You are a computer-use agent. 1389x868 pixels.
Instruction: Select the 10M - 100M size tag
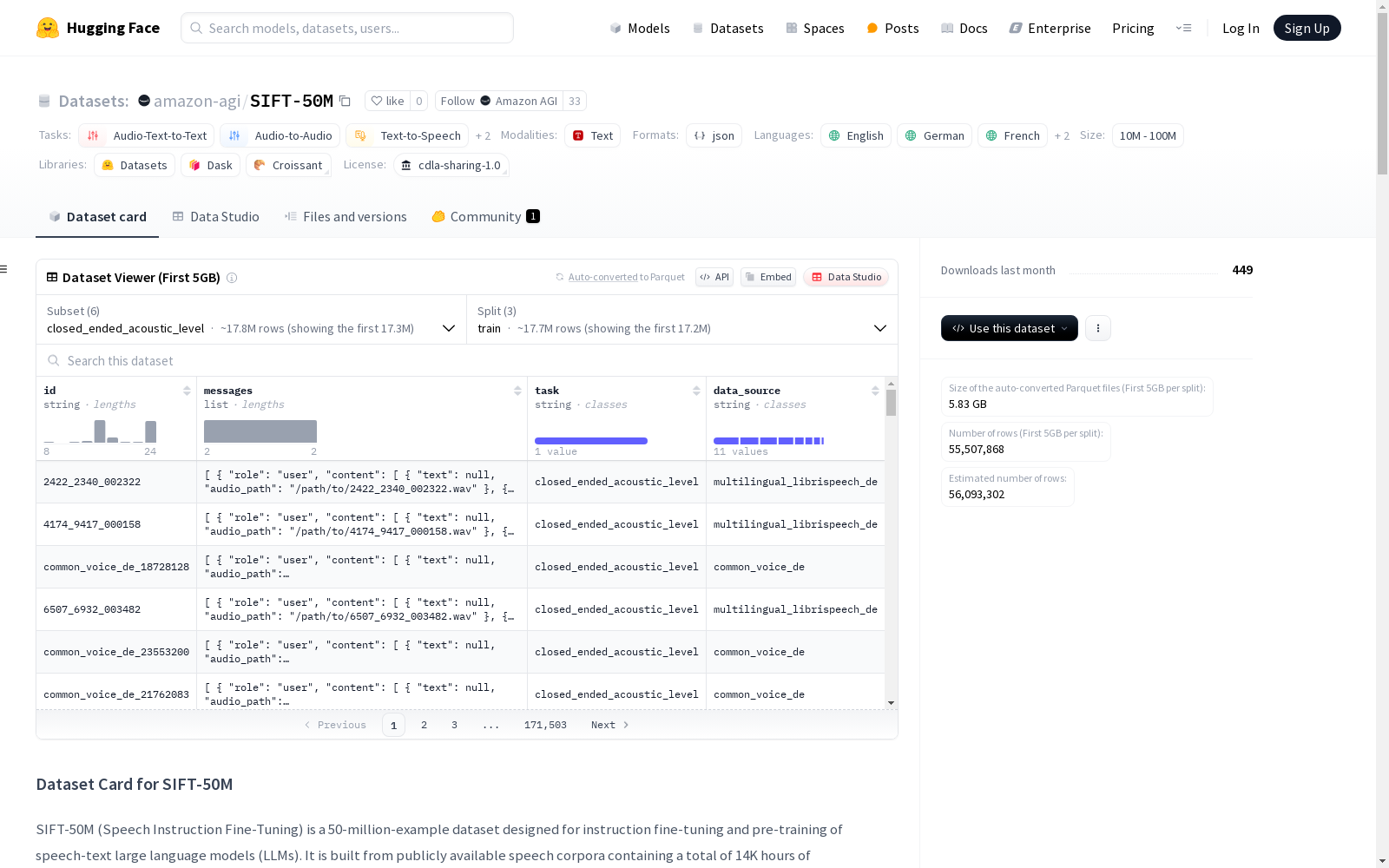click(x=1148, y=135)
